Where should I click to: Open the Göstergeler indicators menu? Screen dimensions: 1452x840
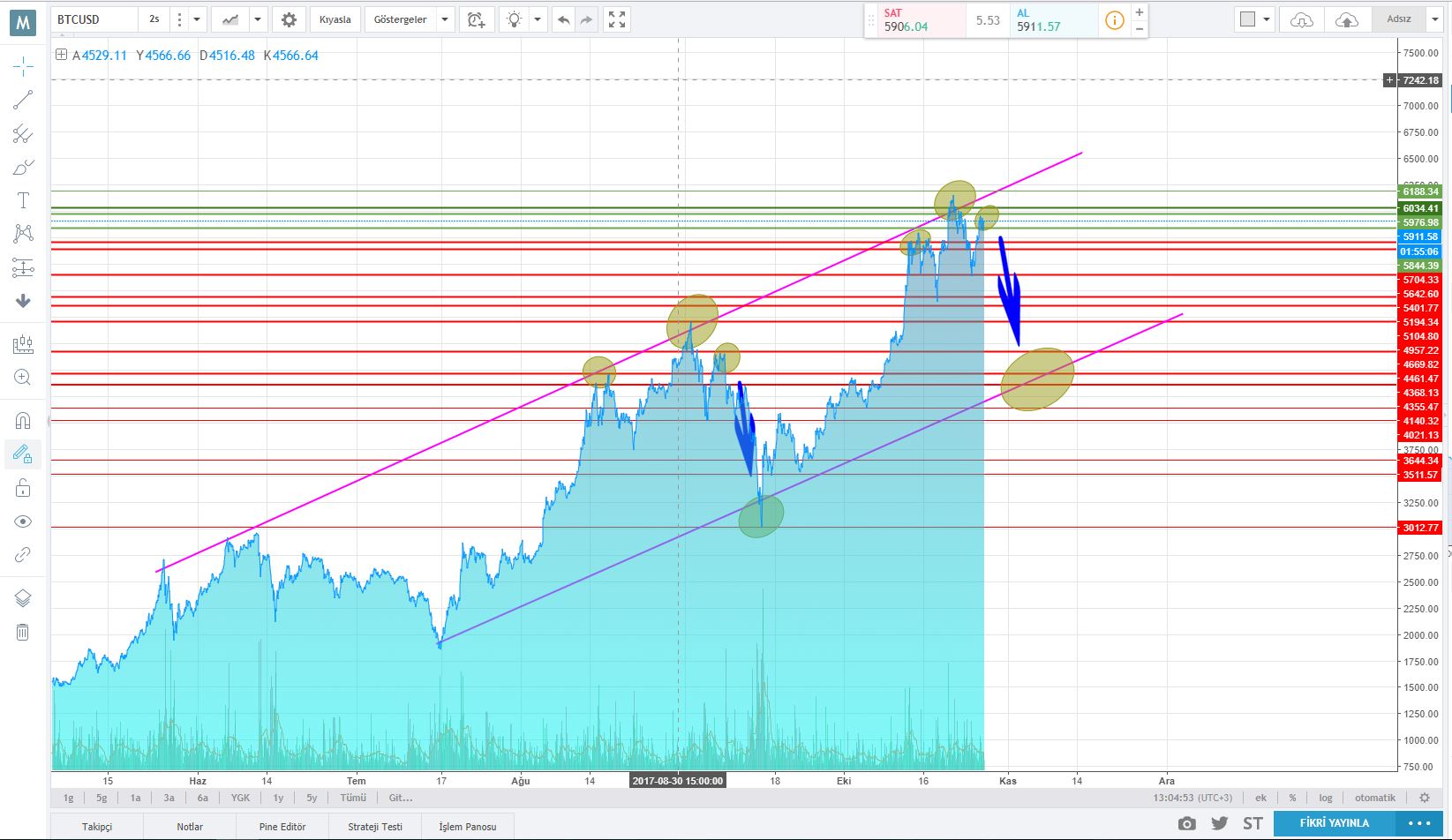[400, 19]
